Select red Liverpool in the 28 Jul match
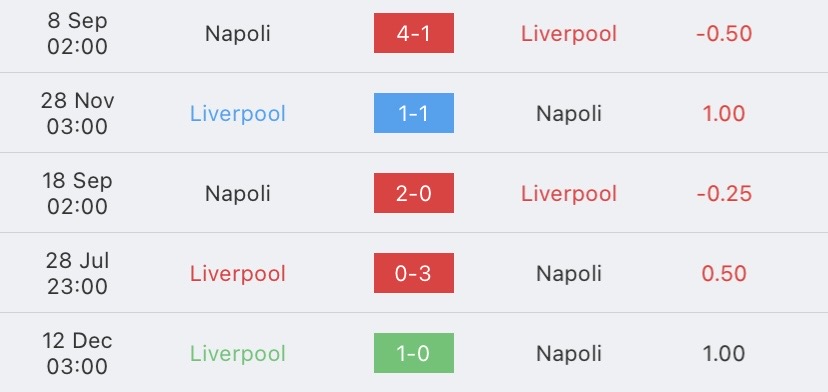 (x=238, y=274)
